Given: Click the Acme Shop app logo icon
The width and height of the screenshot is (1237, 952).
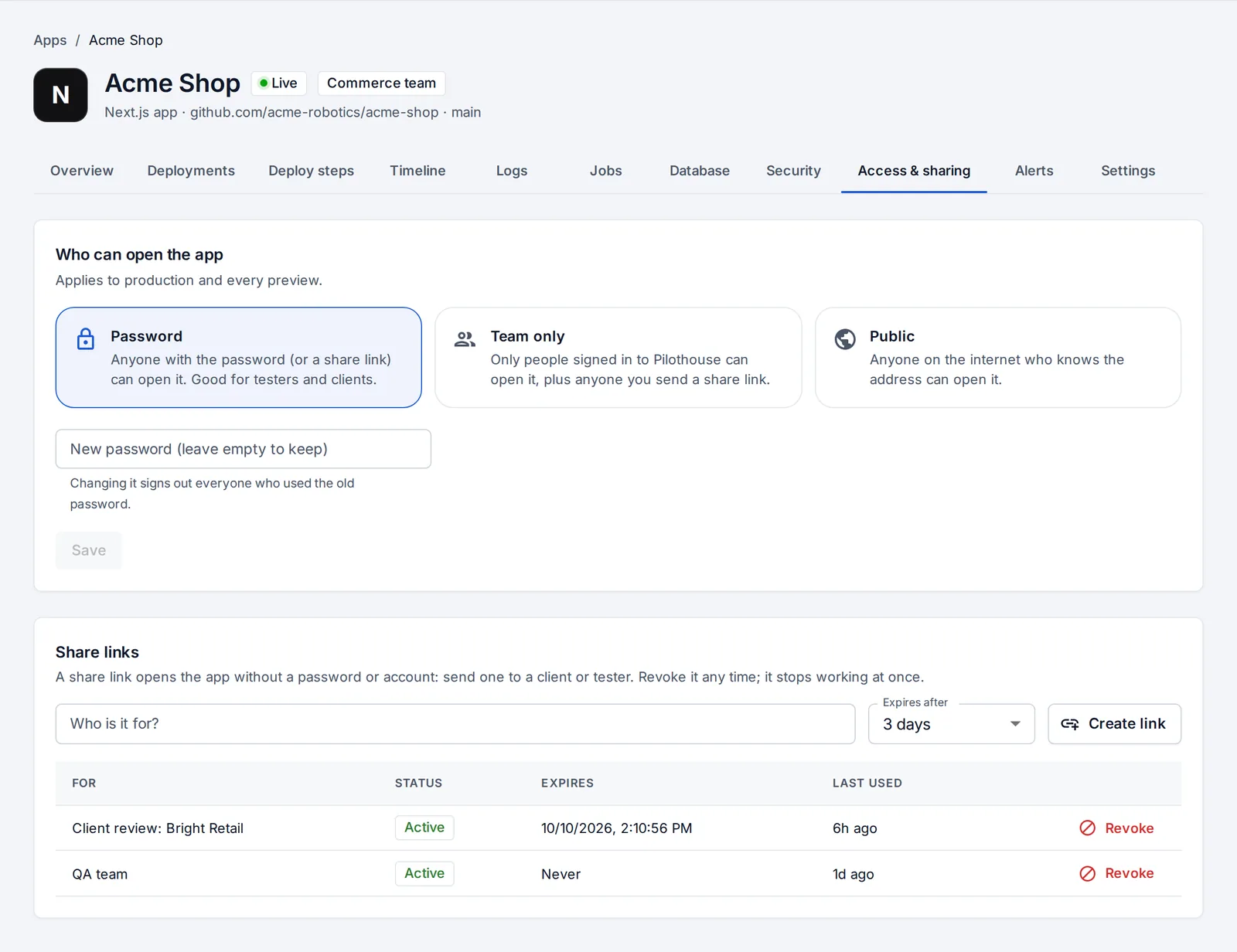Looking at the screenshot, I should click(x=60, y=95).
